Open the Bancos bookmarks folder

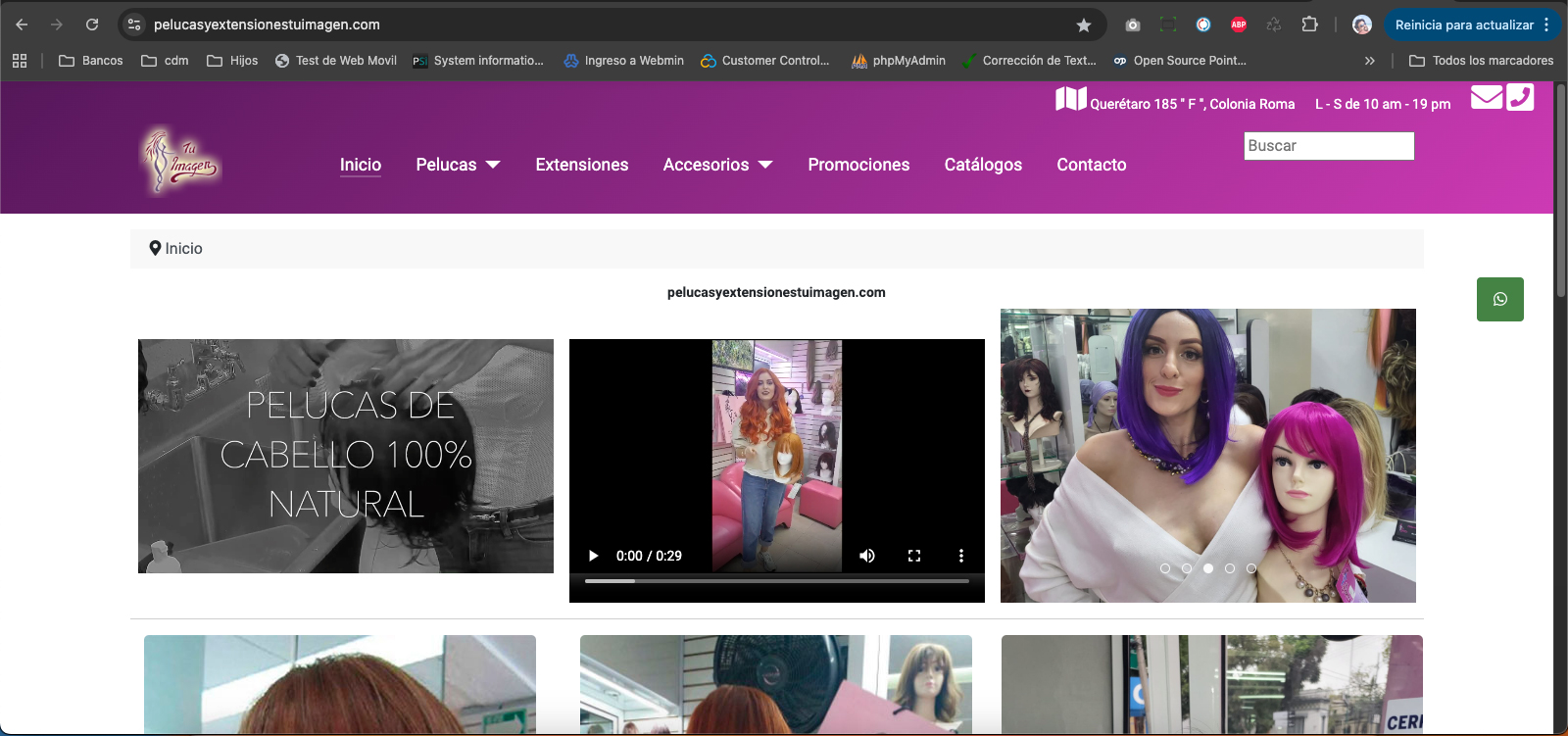[x=91, y=61]
